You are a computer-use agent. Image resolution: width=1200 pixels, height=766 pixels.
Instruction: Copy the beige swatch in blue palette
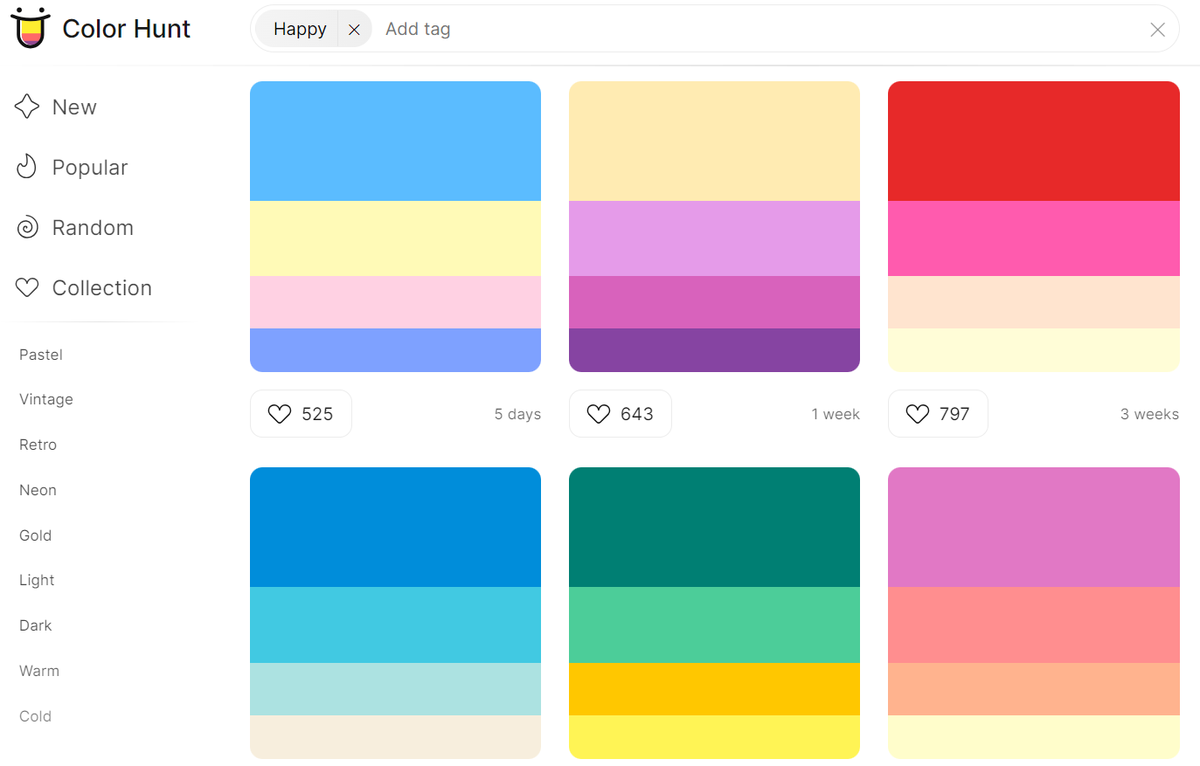(395, 737)
